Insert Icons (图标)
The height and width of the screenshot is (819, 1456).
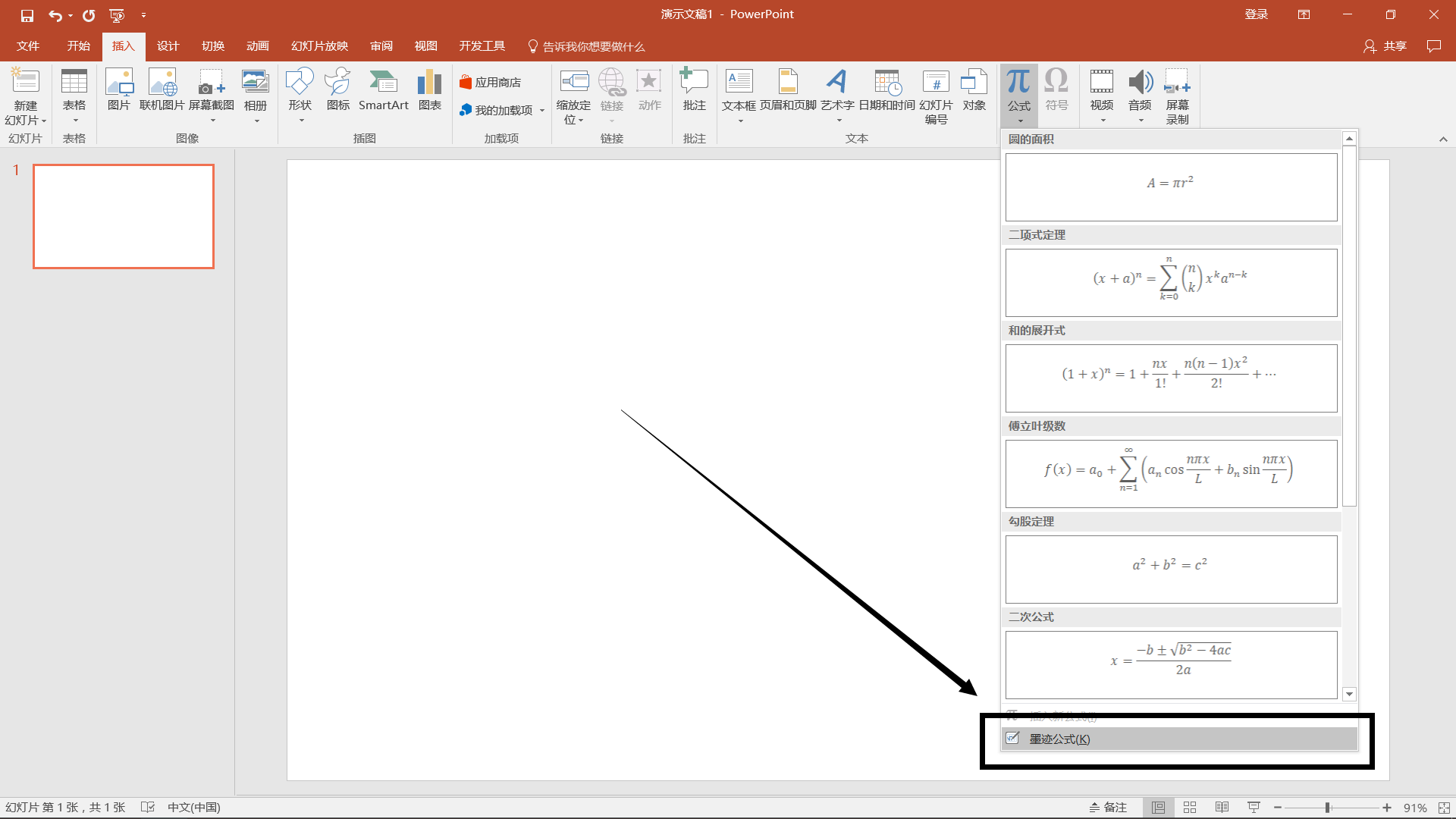click(x=338, y=91)
